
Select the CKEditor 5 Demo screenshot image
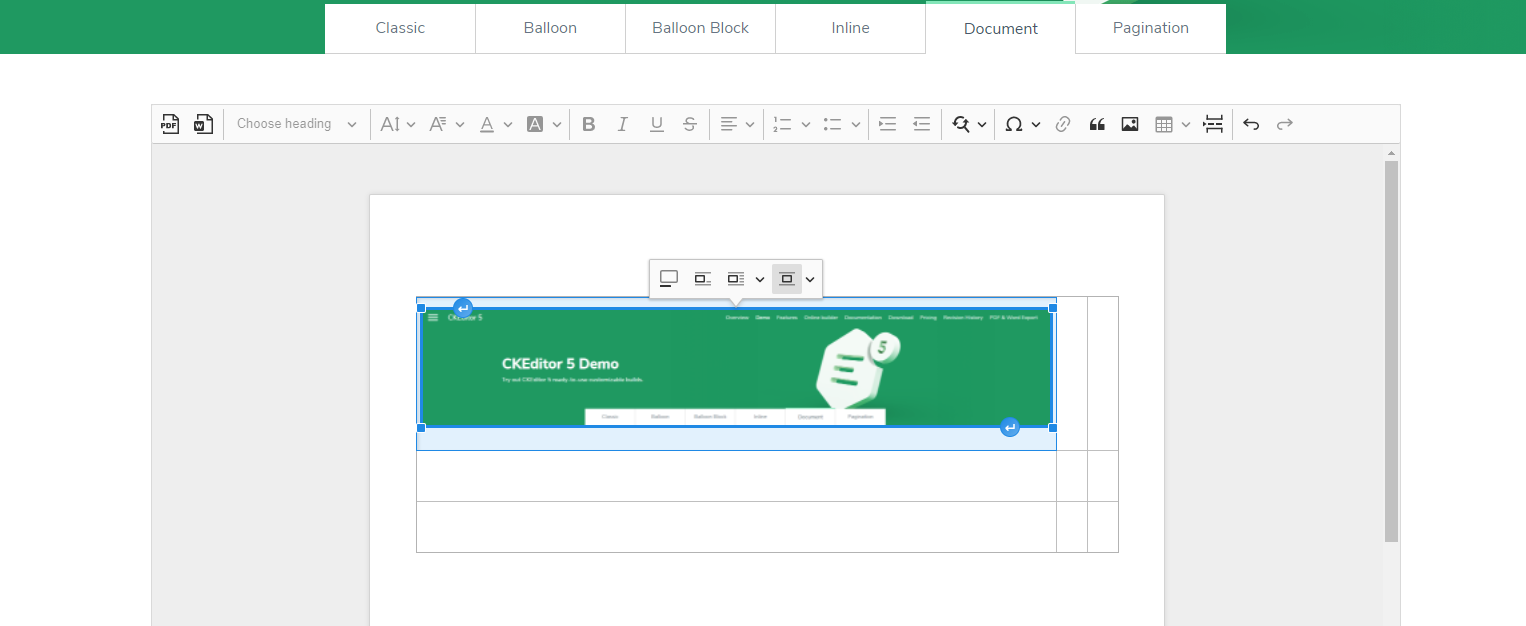737,368
